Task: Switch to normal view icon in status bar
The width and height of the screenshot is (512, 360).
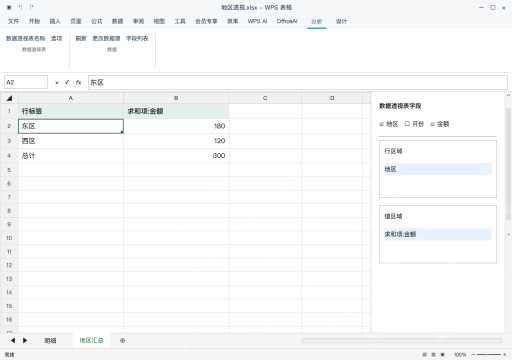Action: tap(424, 355)
